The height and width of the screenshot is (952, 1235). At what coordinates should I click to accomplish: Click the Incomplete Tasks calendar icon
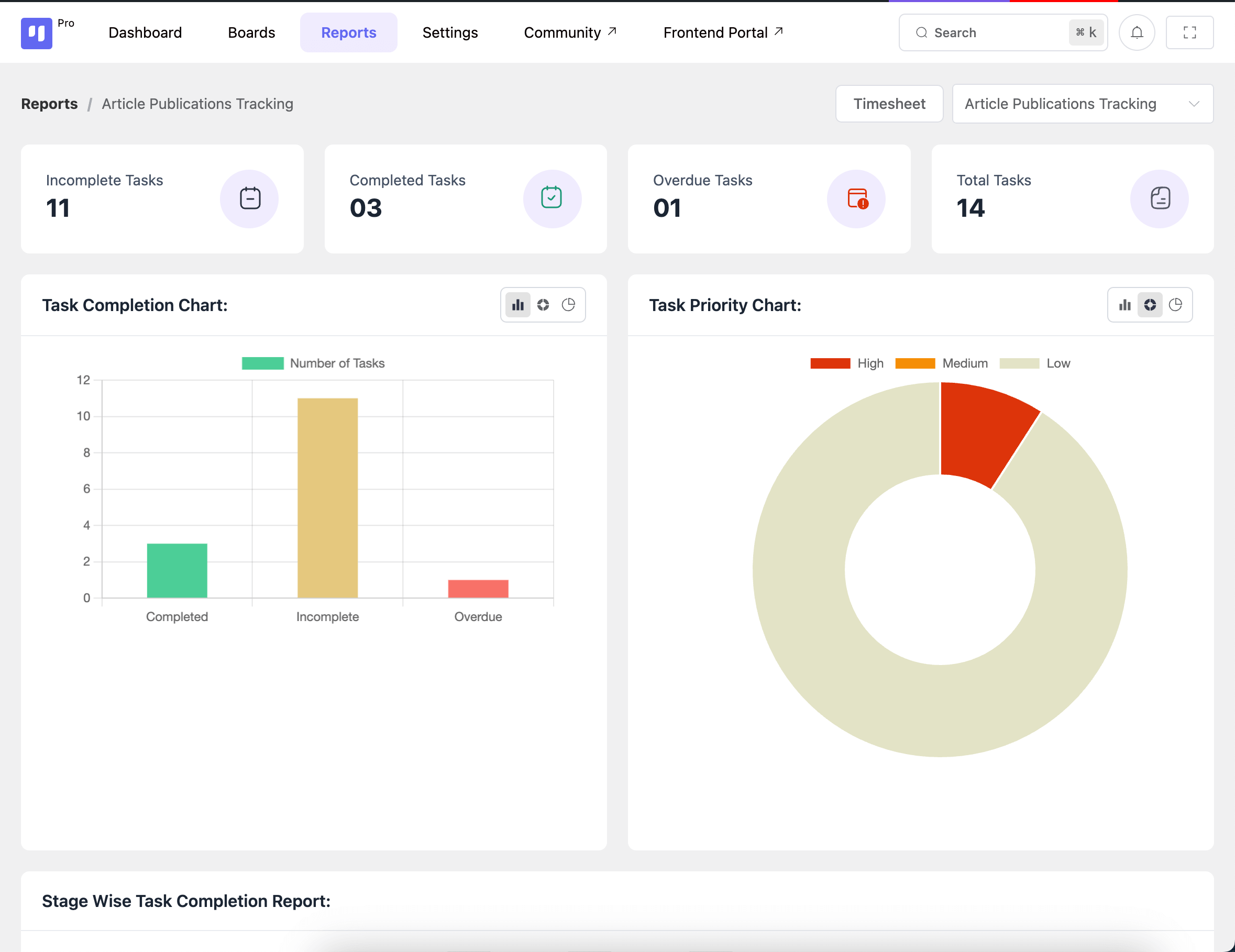(x=249, y=198)
